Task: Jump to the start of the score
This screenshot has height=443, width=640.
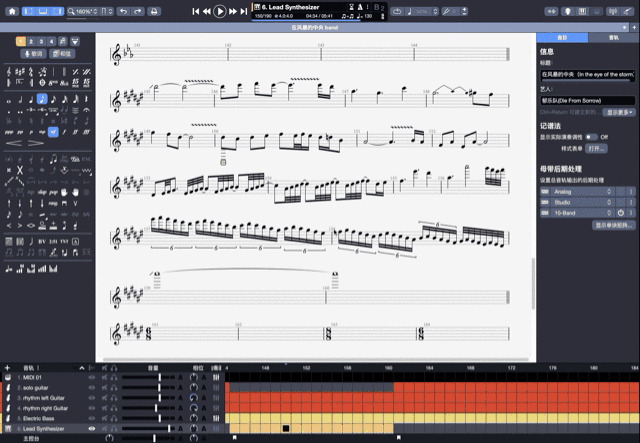Action: [x=195, y=11]
